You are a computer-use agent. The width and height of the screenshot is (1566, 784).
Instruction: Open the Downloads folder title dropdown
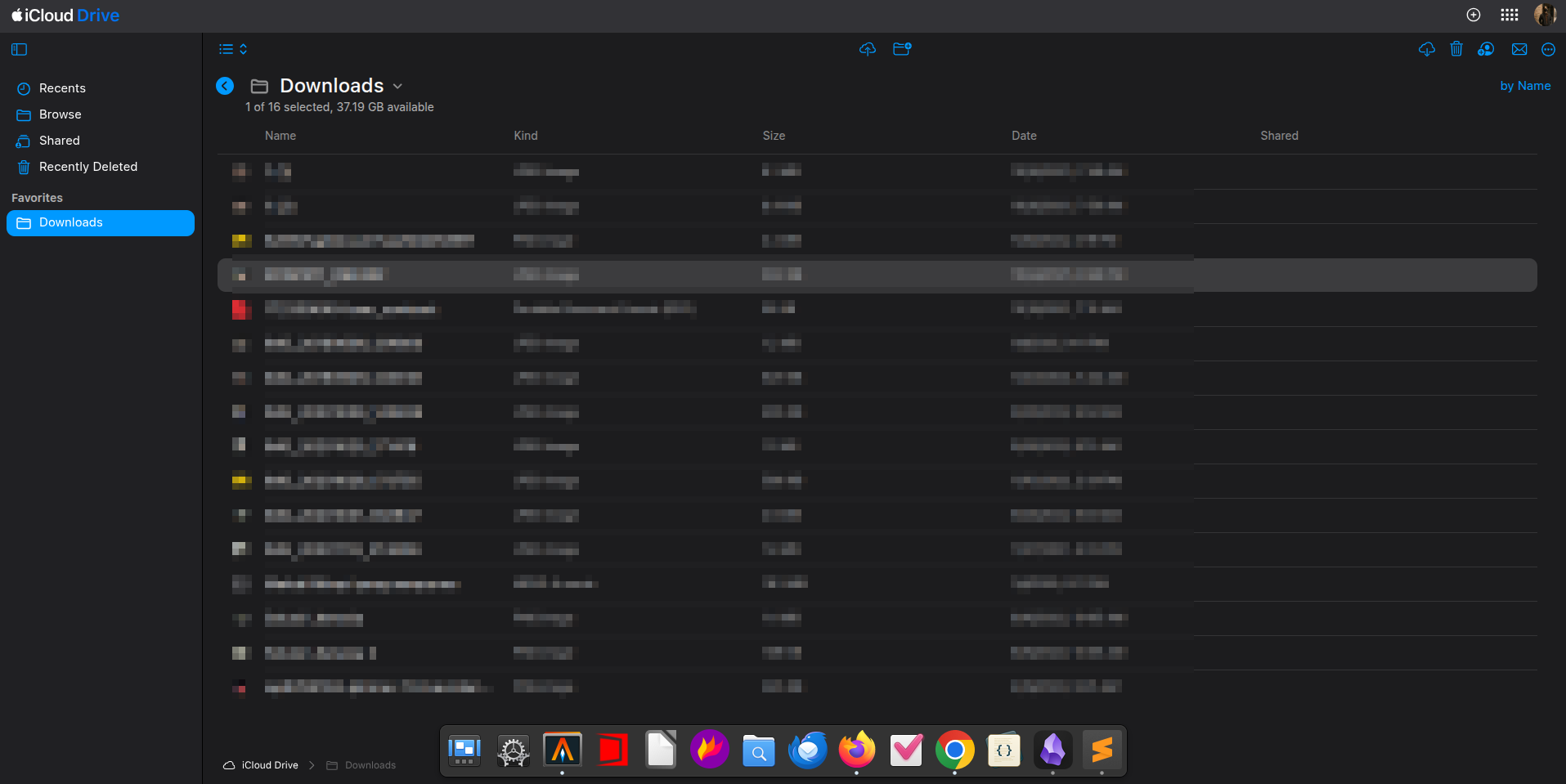[397, 86]
